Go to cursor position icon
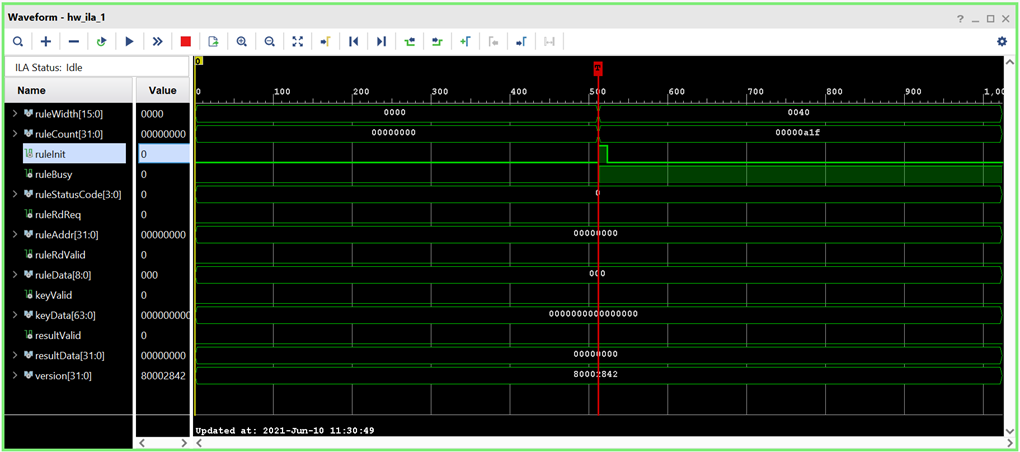Image resolution: width=1020 pixels, height=452 pixels. [x=325, y=42]
